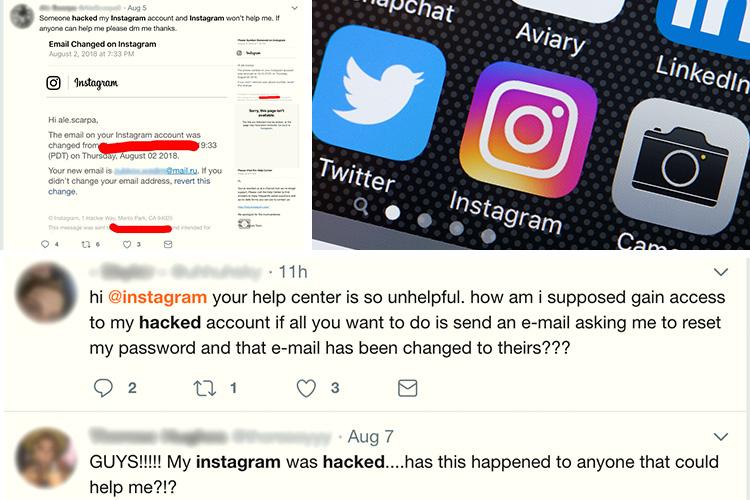Open the LinkedIn app icon

(702, 24)
